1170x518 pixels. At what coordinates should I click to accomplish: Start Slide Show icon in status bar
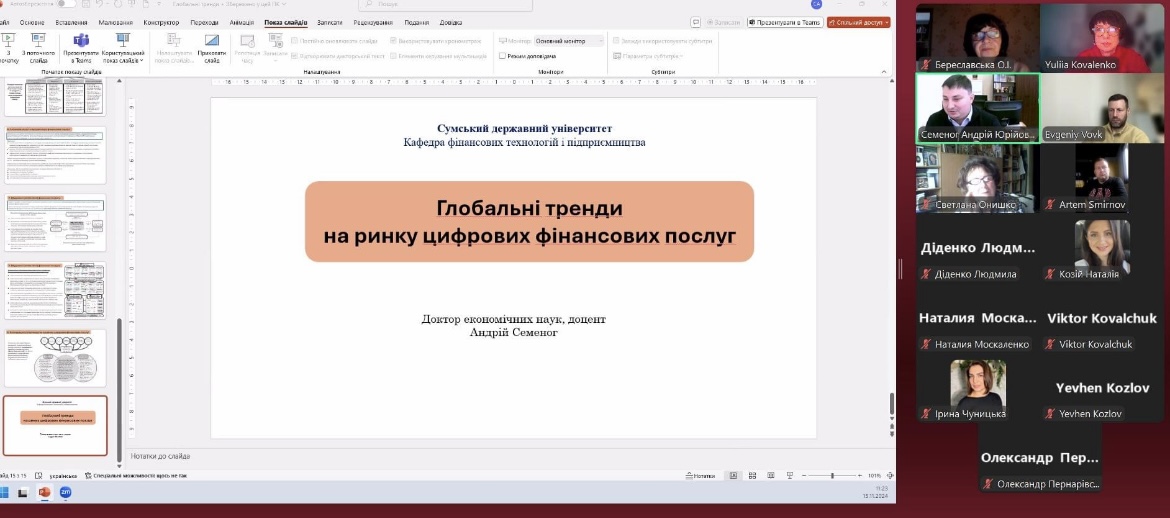(x=789, y=475)
